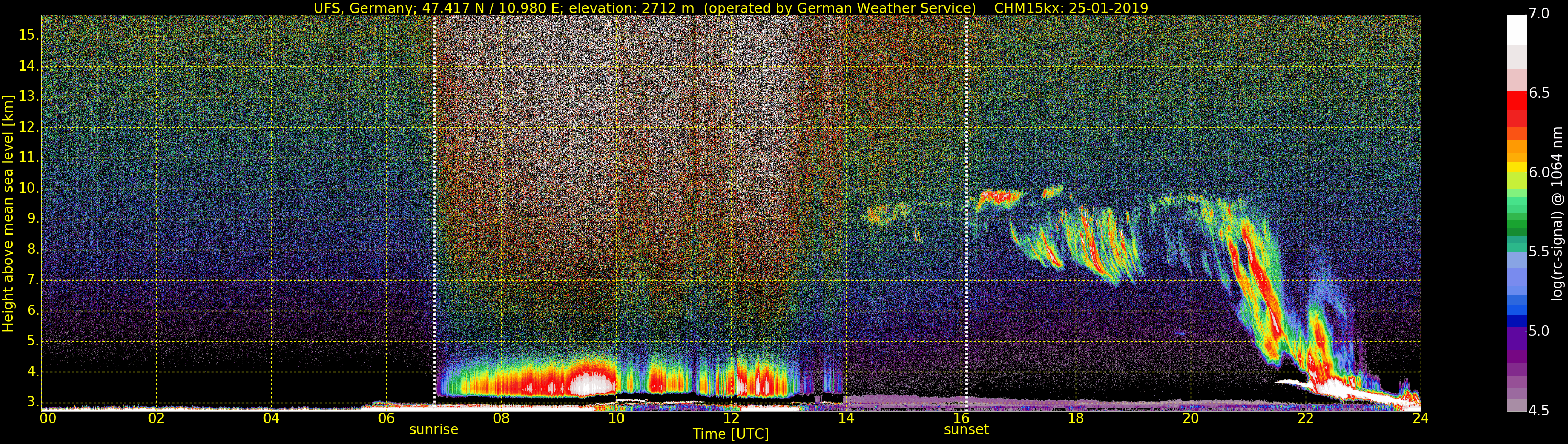Click the plot title starting 'UFS, Germany'
Viewport: 1568px width, 444px height.
point(731,8)
